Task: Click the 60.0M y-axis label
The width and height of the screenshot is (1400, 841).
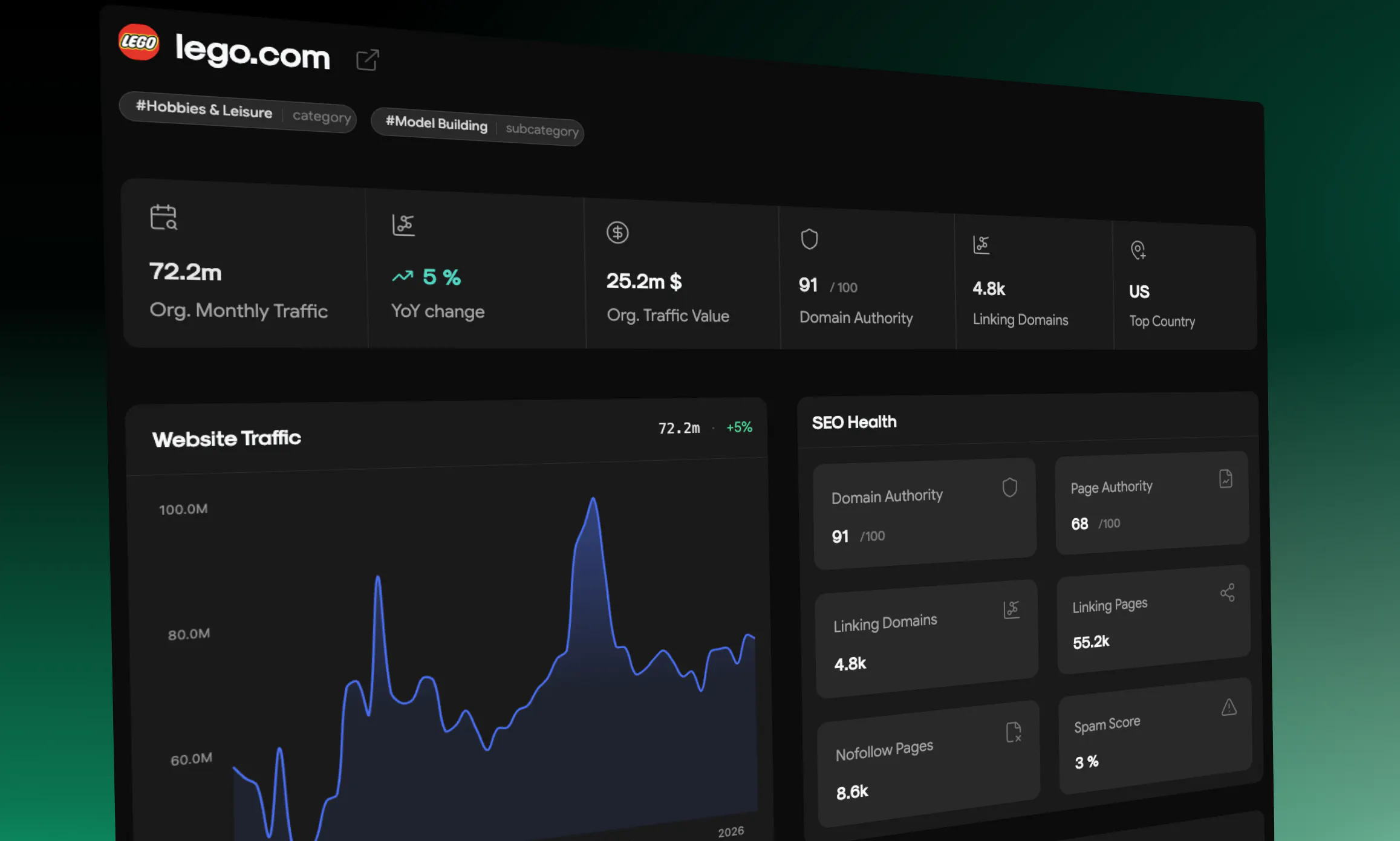Action: coord(191,759)
